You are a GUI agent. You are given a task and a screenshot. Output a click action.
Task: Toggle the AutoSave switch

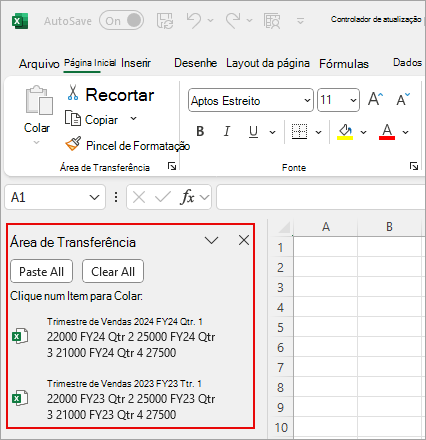(121, 20)
